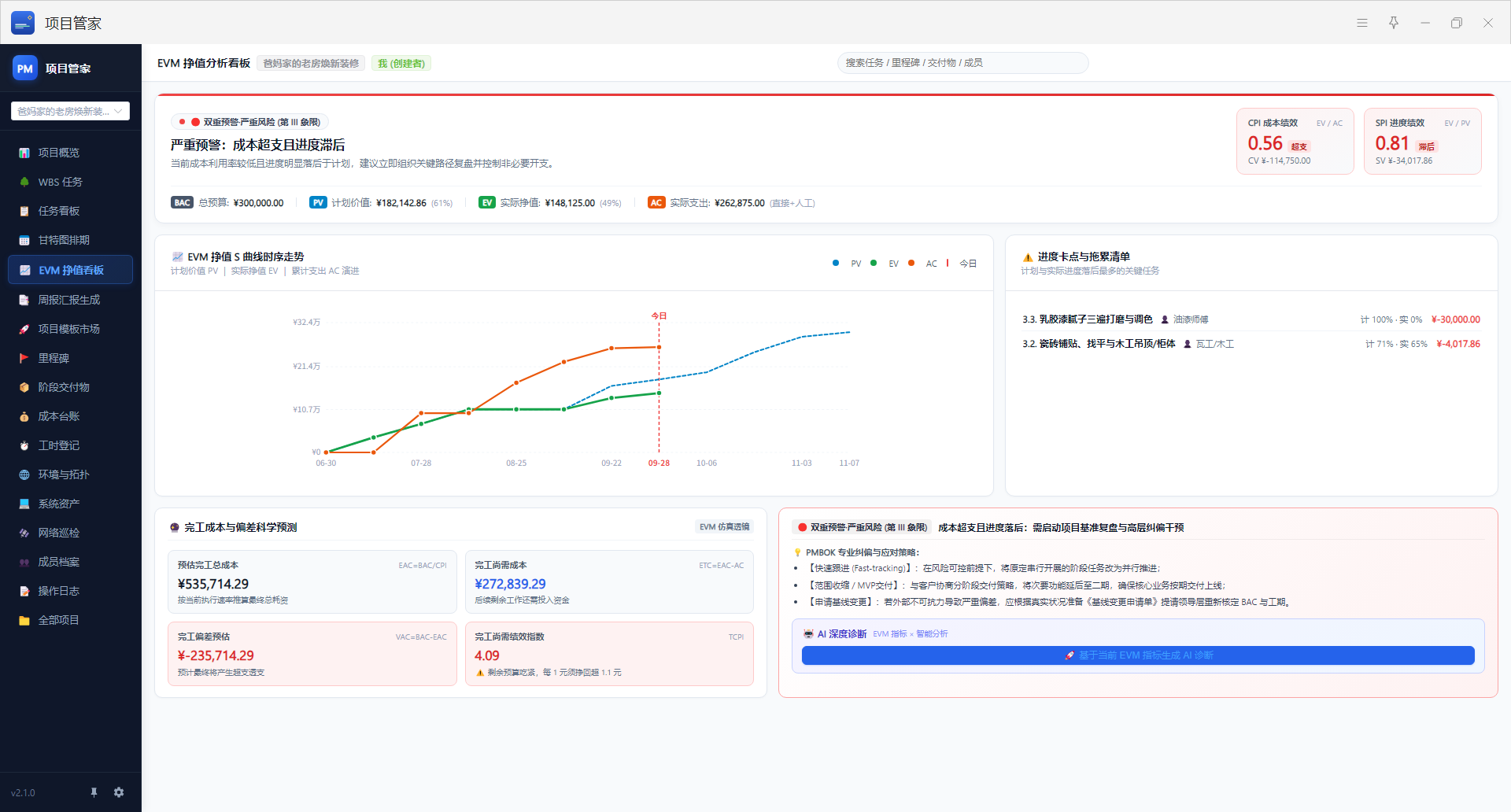Open WBS 任务 page
1511x812 pixels.
pyautogui.click(x=70, y=182)
